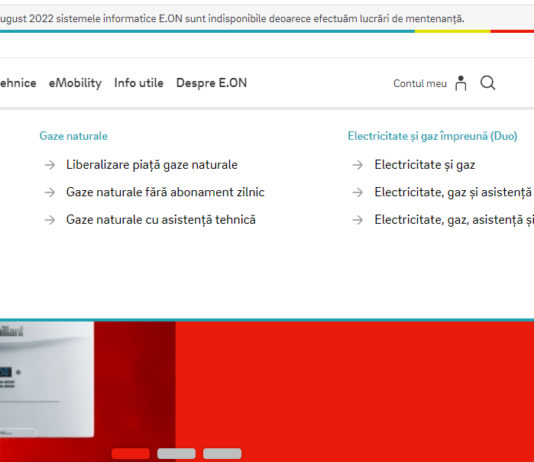Image resolution: width=534 pixels, height=462 pixels.
Task: Click the Contul meu user icon
Action: pyautogui.click(x=461, y=83)
